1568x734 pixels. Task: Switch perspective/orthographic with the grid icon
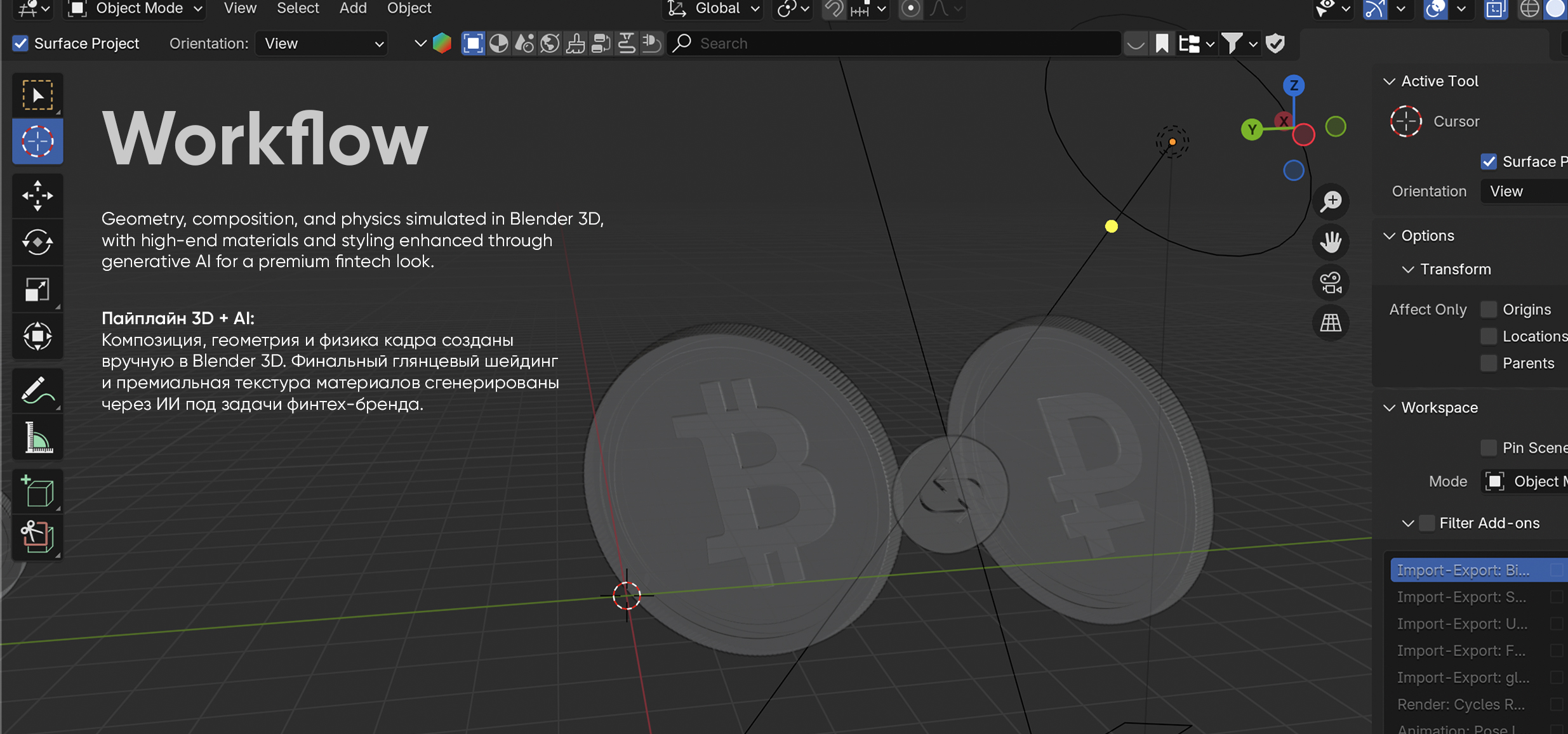1331,323
